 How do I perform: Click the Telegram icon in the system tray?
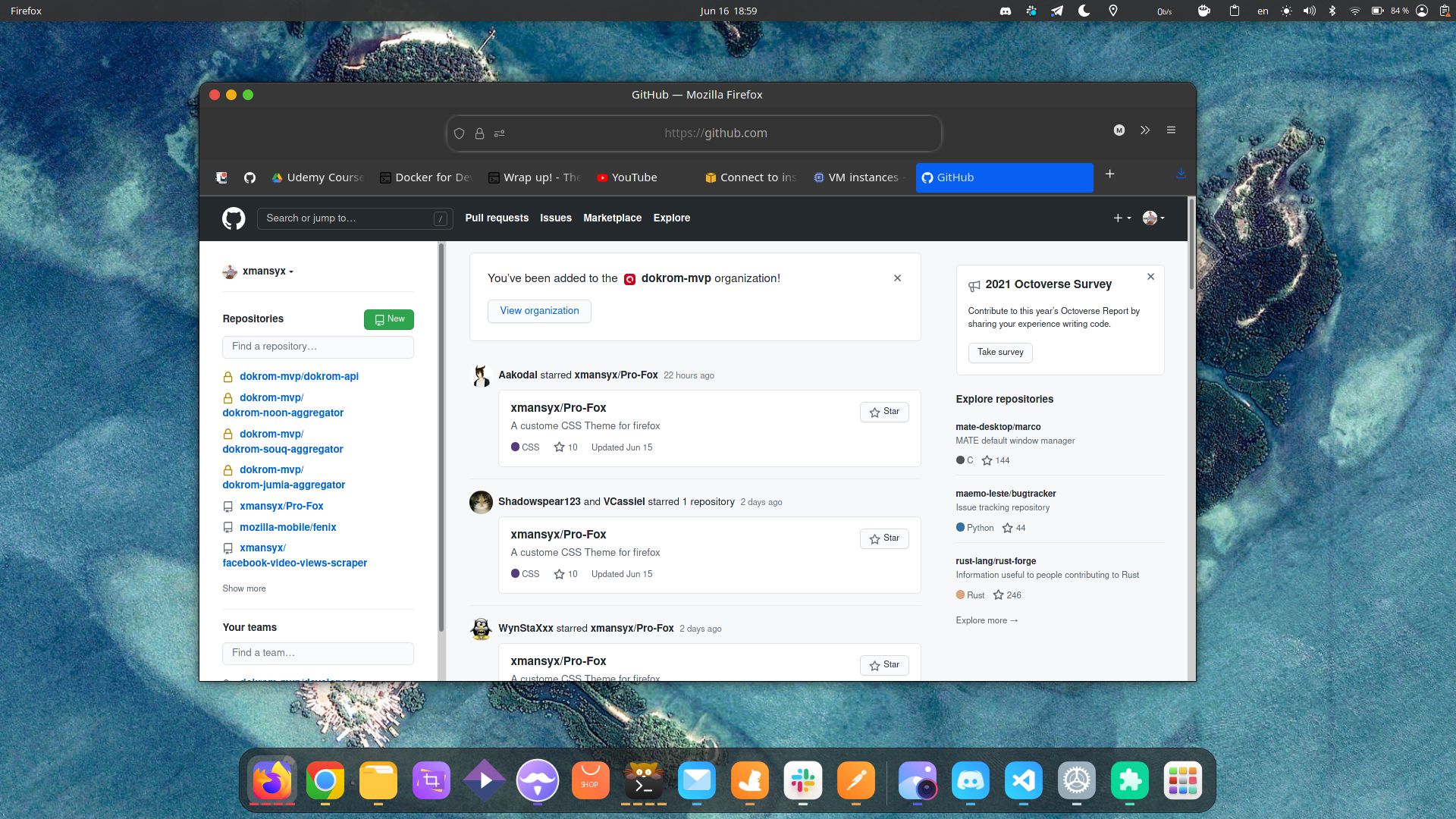(1056, 11)
